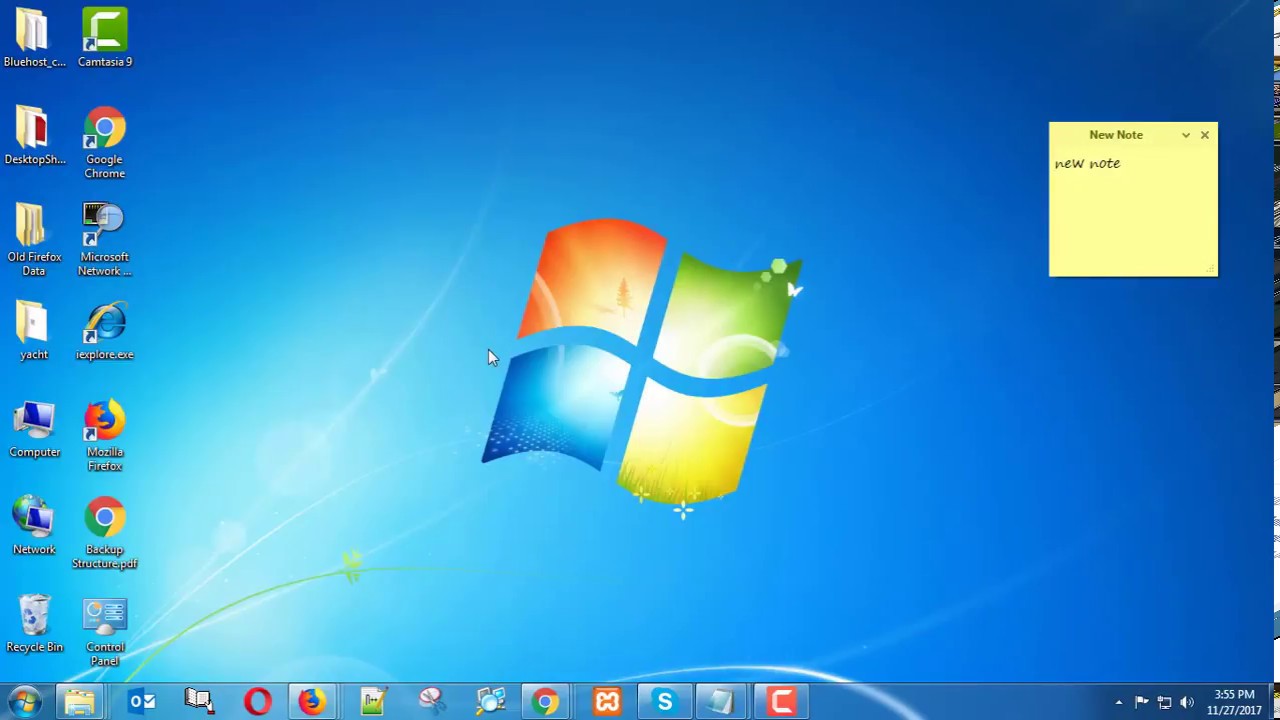Open Skype from the taskbar
Screen dimensions: 1280x720
click(x=665, y=701)
